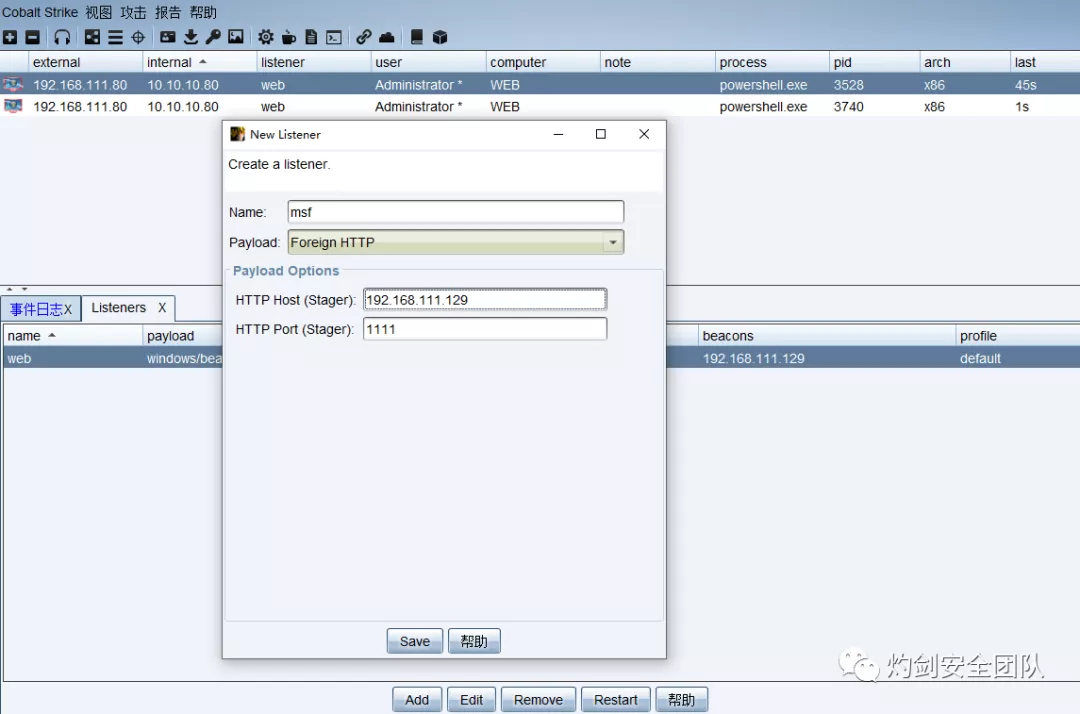Sort listeners by the beacons column header
Viewport: 1080px width, 714px height.
pyautogui.click(x=827, y=336)
